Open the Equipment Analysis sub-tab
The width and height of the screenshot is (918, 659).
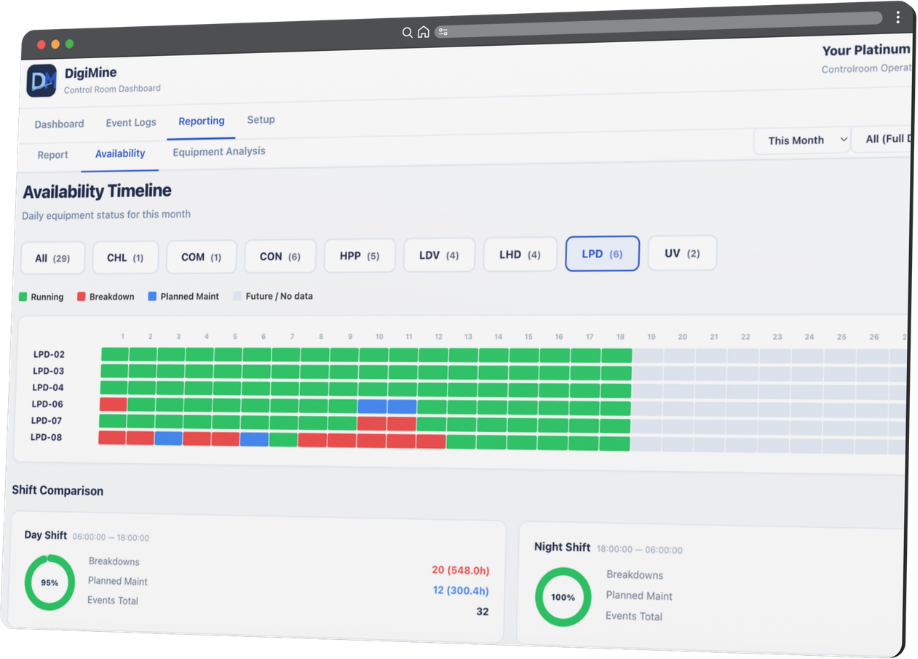tap(219, 152)
